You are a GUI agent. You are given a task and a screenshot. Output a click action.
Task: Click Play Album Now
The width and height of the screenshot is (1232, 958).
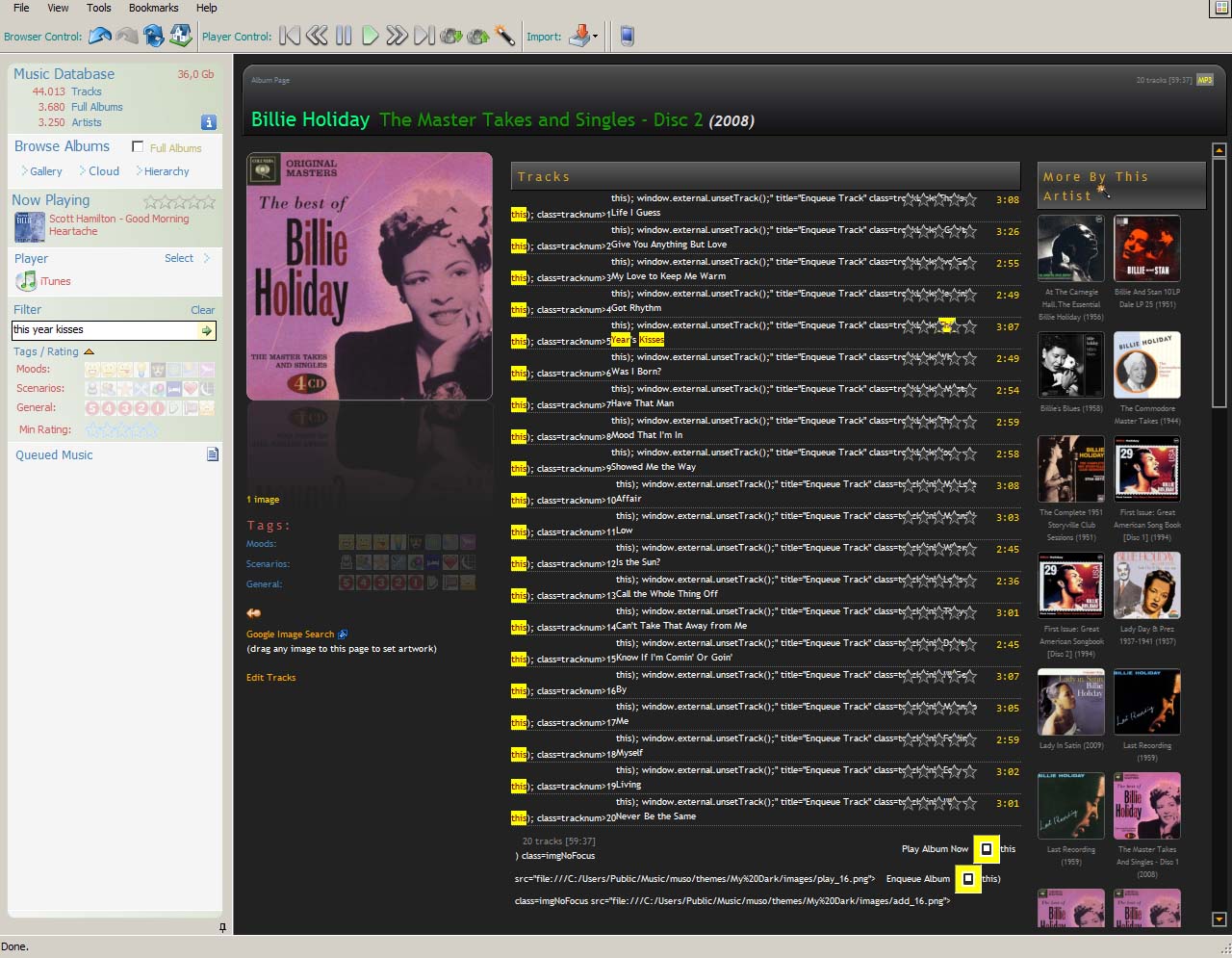(935, 849)
